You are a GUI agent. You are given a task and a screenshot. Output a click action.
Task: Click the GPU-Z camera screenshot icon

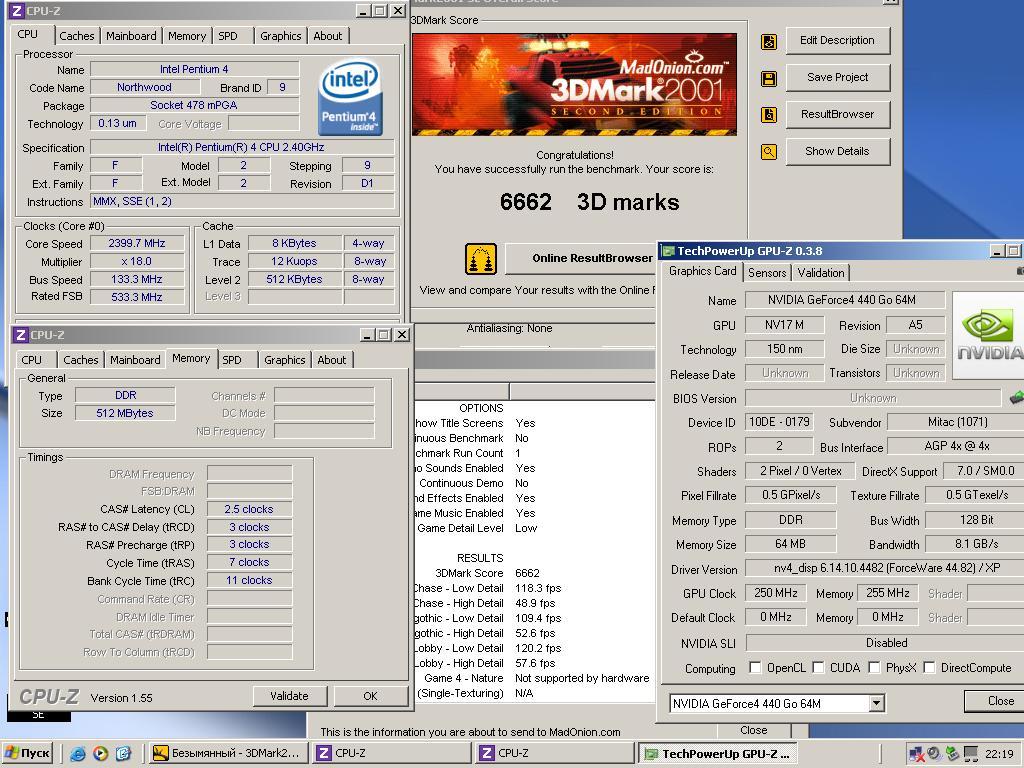(x=1020, y=270)
